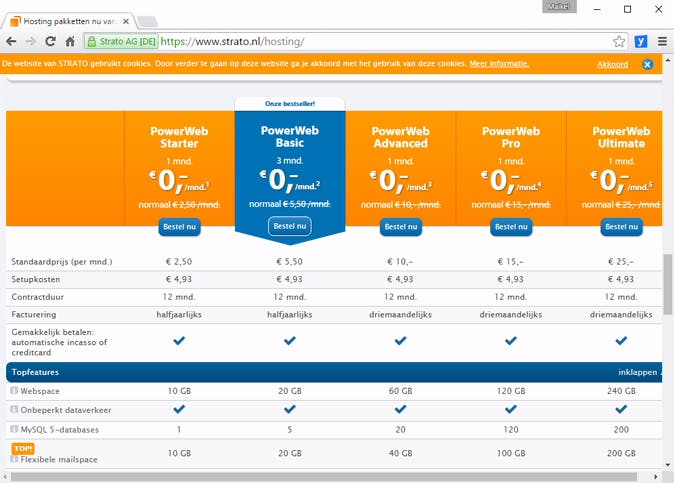Click the Facturering row label
The image size is (674, 483).
tap(34, 315)
